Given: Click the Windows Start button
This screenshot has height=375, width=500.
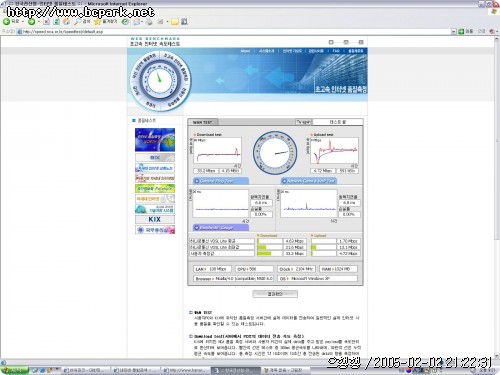Looking at the screenshot, I should (15, 370).
